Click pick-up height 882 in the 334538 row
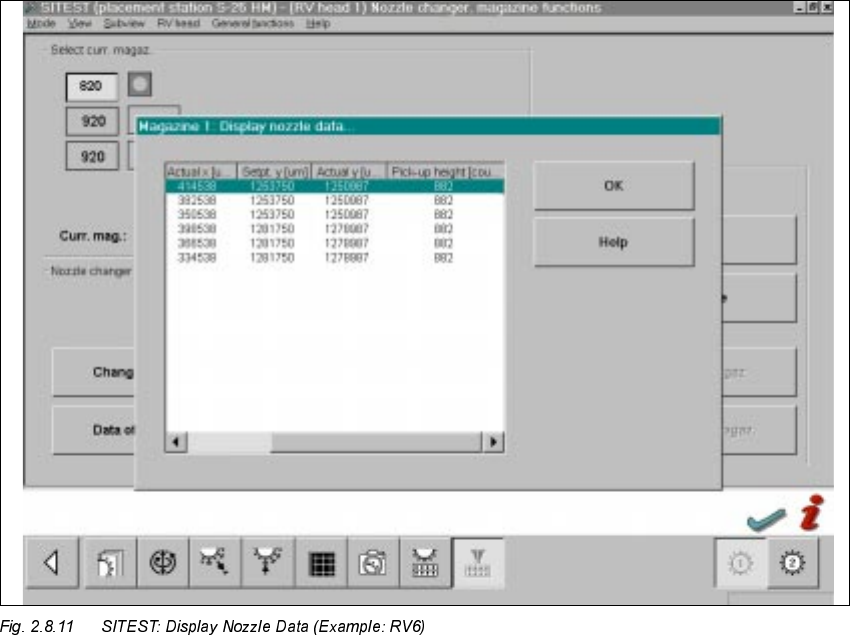850x635 pixels. (x=443, y=258)
